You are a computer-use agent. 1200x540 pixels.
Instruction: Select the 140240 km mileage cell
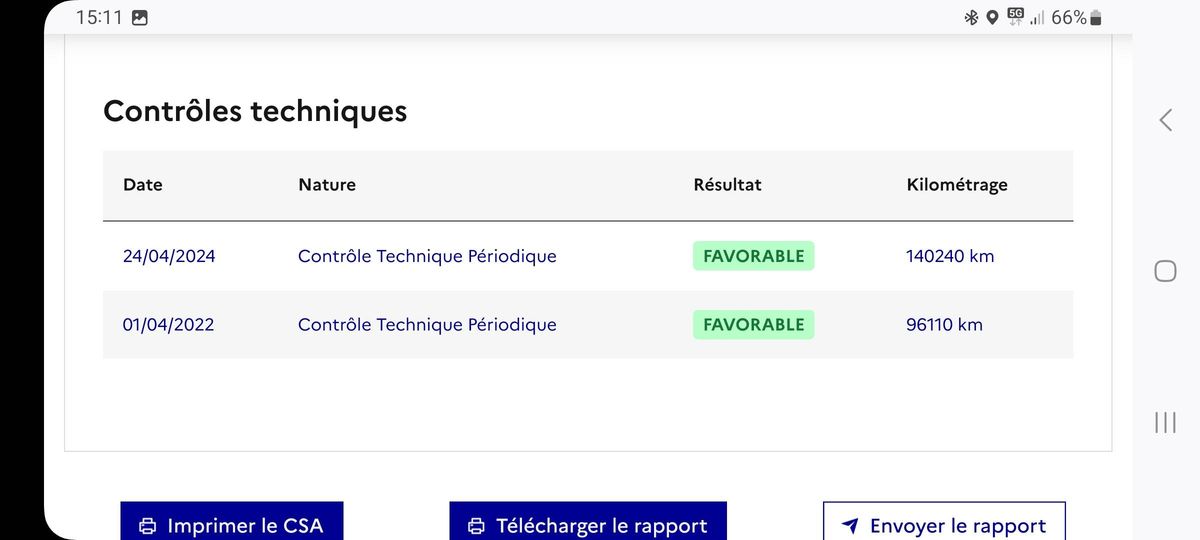950,256
